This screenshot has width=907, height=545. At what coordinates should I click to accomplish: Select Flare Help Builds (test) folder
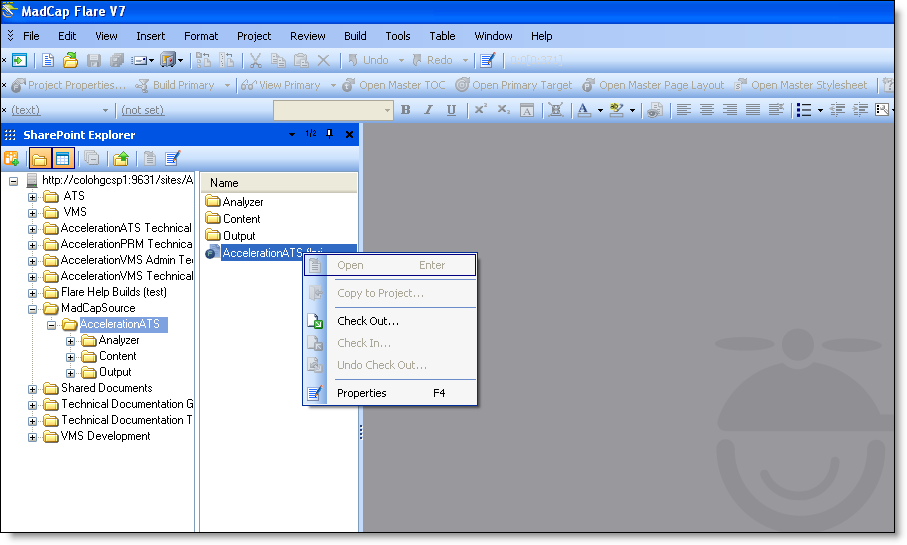(114, 292)
